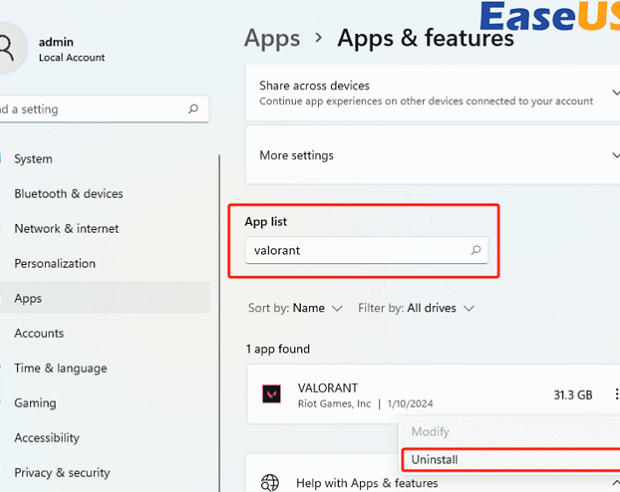Screen dimensions: 620x492
Task: Click the App list search magnifier icon
Action: (476, 250)
